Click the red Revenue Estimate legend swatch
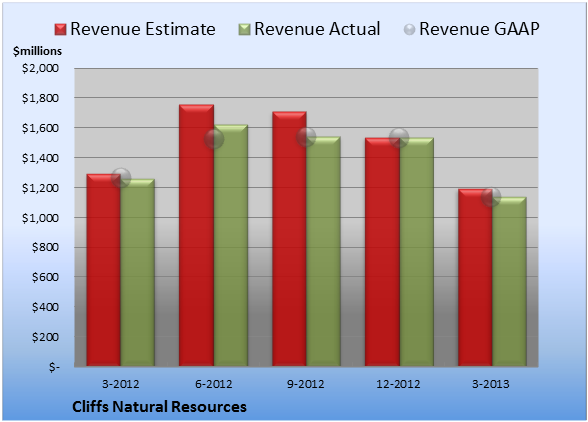Viewport: 588px width, 422px height. [x=60, y=29]
